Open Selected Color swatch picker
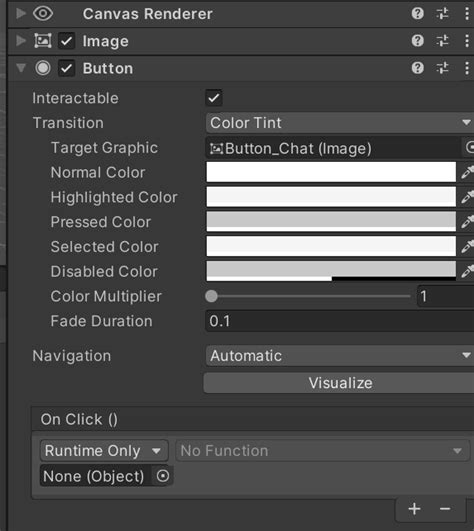The image size is (474, 531). [331, 246]
